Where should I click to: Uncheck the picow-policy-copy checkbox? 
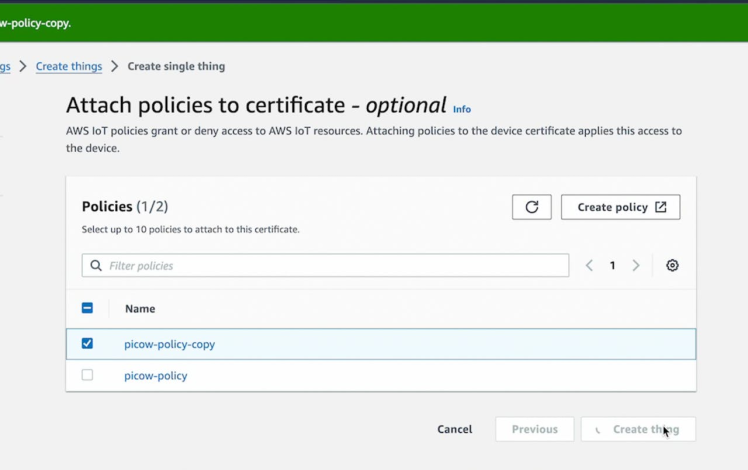[87, 344]
